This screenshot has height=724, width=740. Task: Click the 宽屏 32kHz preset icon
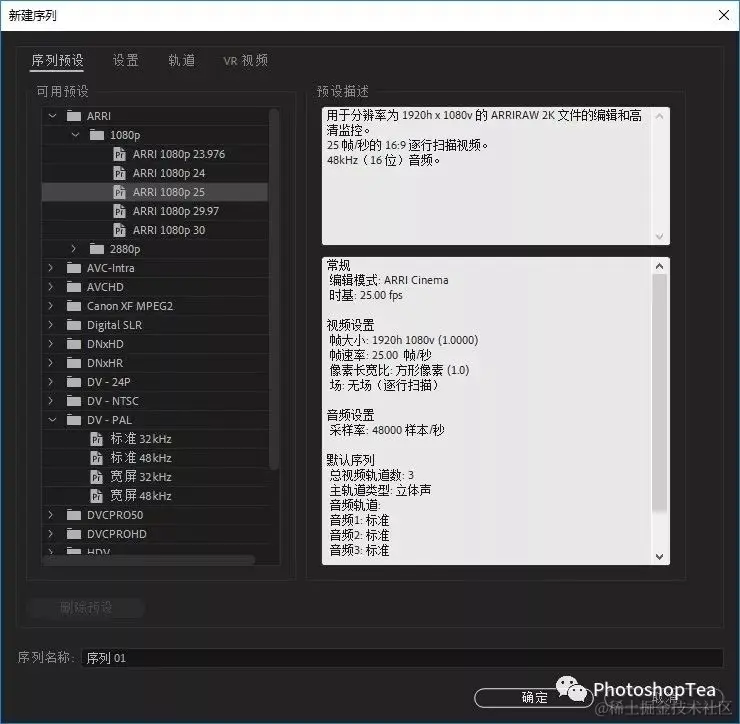(x=96, y=477)
